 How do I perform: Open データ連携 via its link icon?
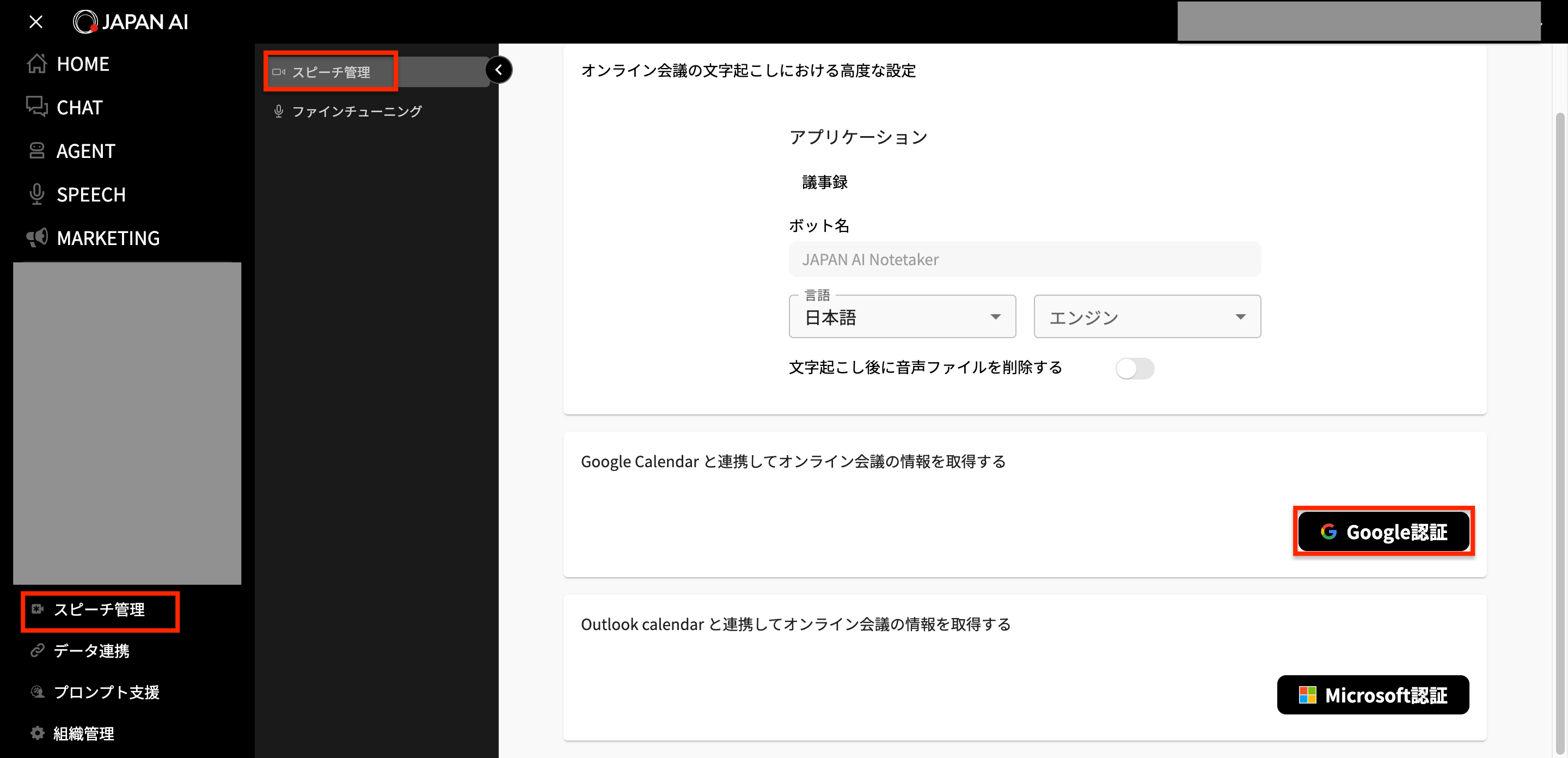[x=38, y=651]
